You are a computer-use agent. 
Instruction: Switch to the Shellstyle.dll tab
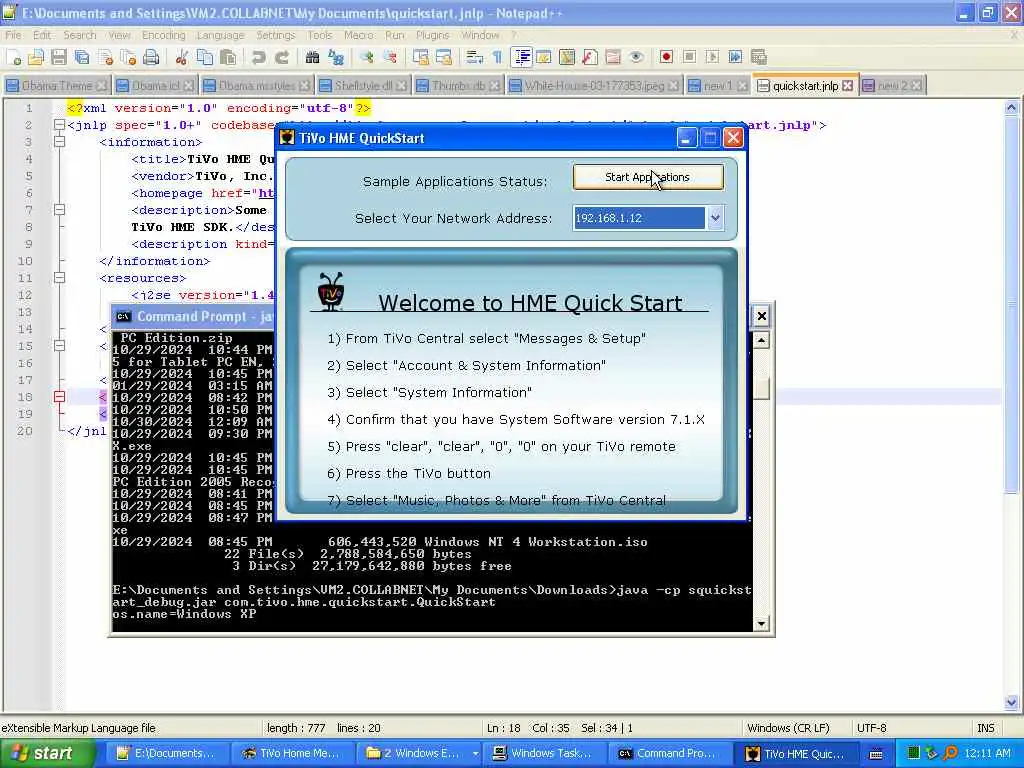[x=363, y=86]
